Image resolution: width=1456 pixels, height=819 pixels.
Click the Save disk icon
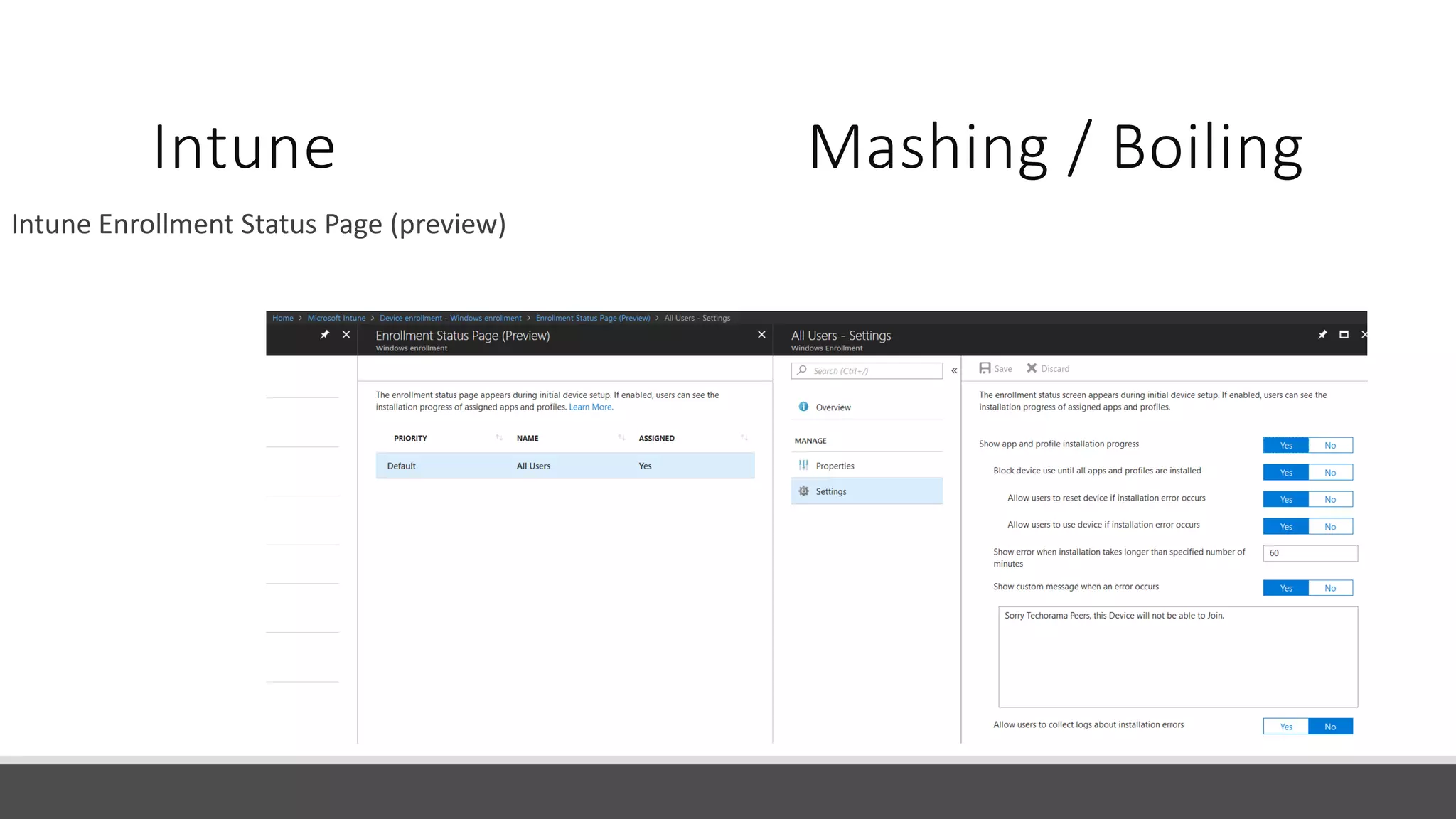click(x=985, y=368)
